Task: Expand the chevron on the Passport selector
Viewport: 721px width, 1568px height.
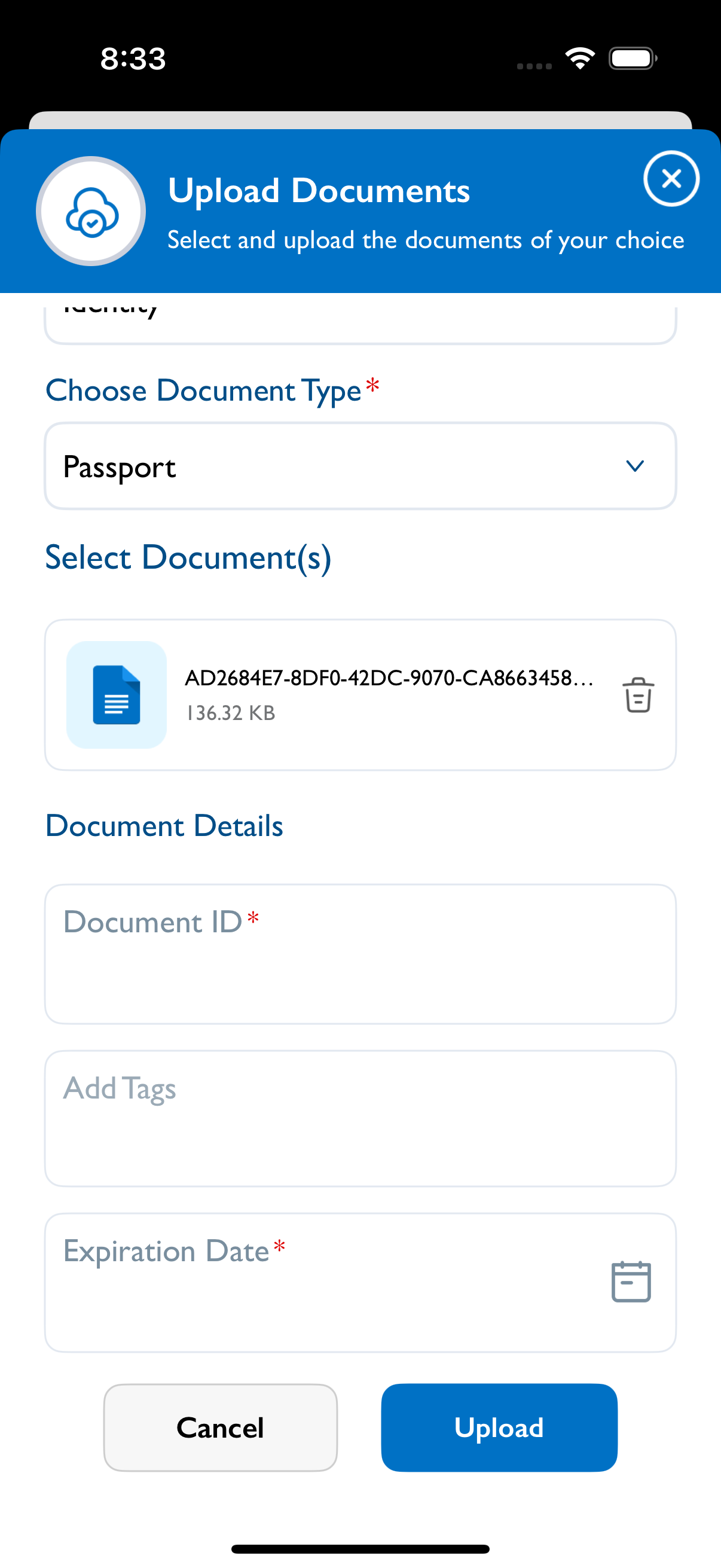Action: click(x=634, y=466)
